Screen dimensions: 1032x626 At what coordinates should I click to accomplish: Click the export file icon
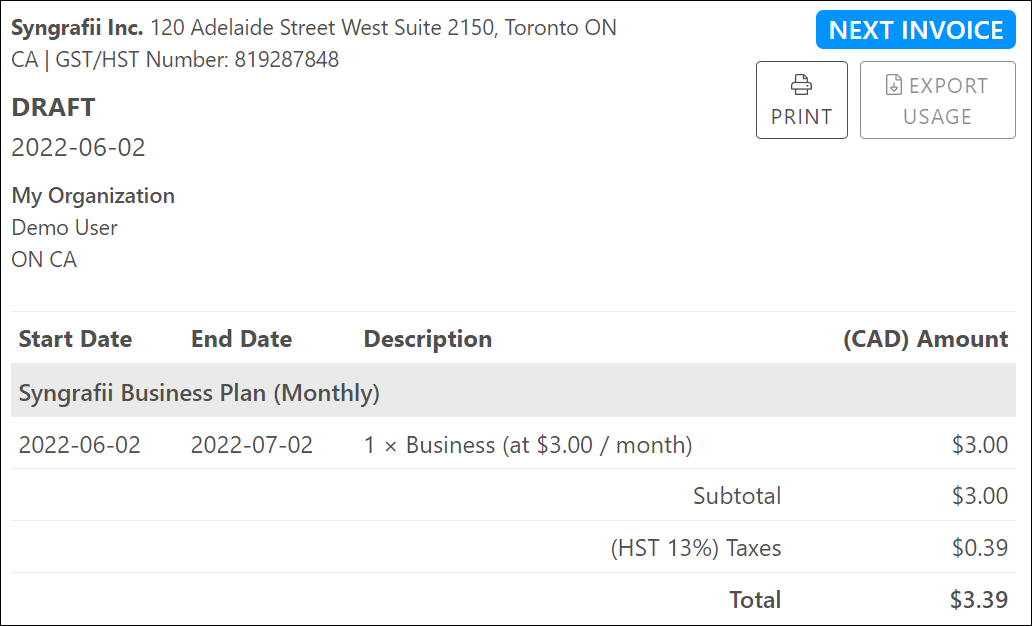pyautogui.click(x=894, y=85)
